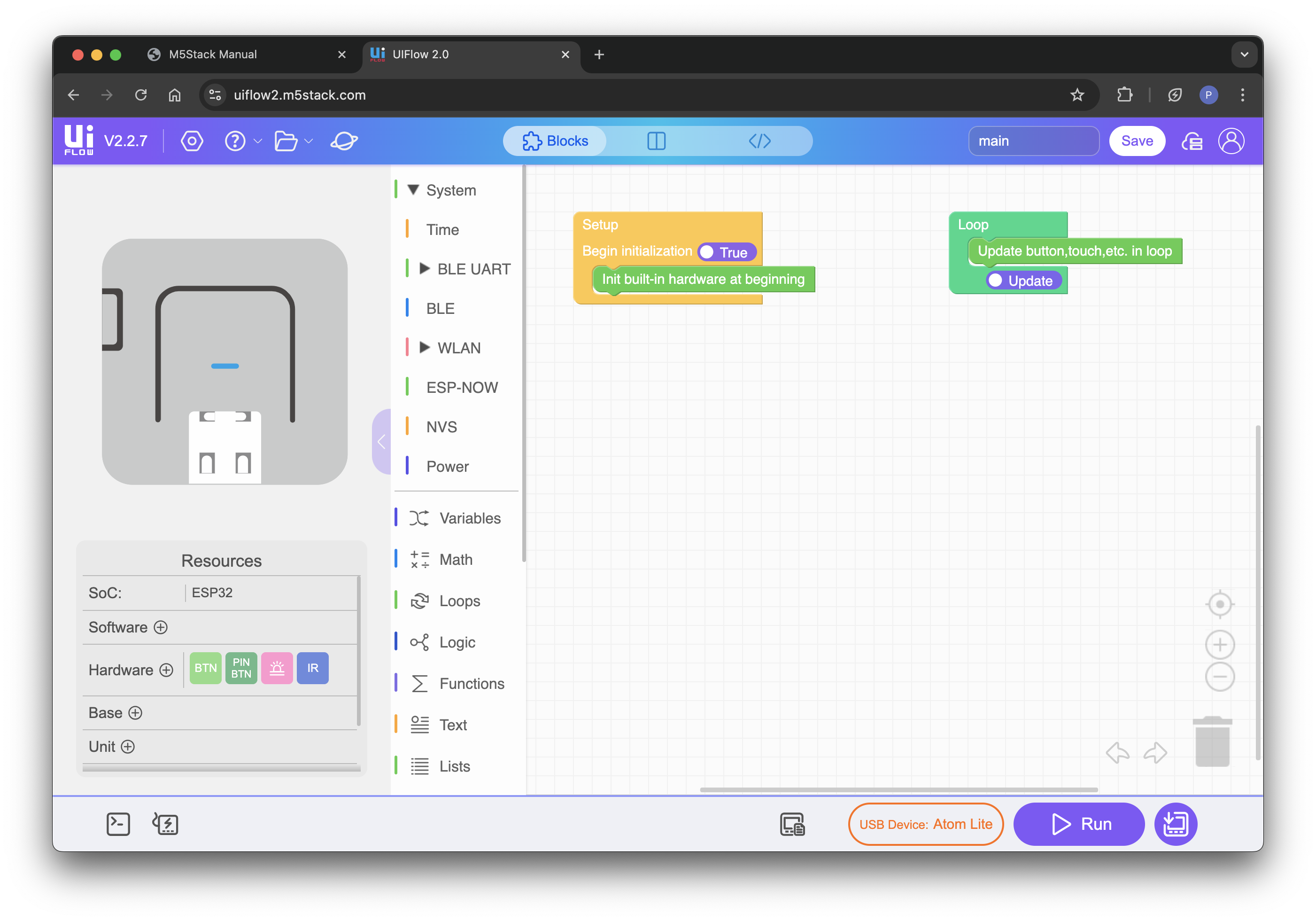Open the browser extensions puzzle icon
The height and width of the screenshot is (921, 1316).
(x=1124, y=94)
